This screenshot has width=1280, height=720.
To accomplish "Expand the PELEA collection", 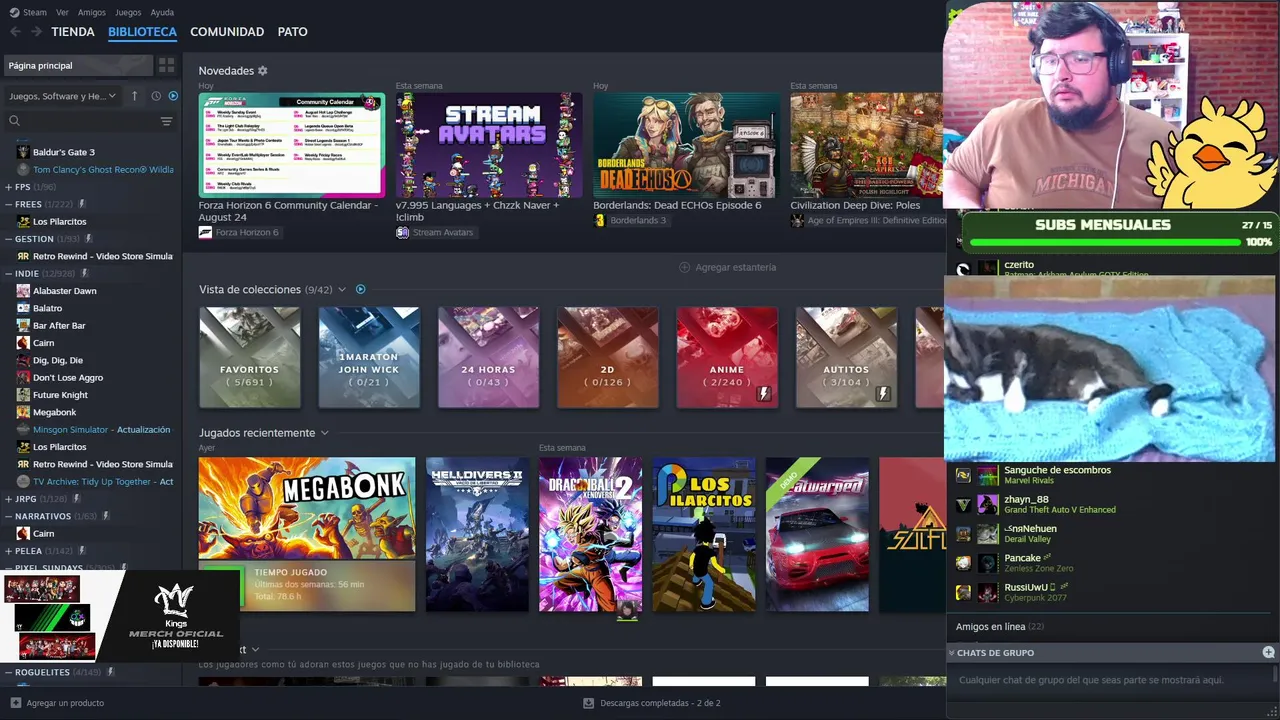I will tap(9, 551).
